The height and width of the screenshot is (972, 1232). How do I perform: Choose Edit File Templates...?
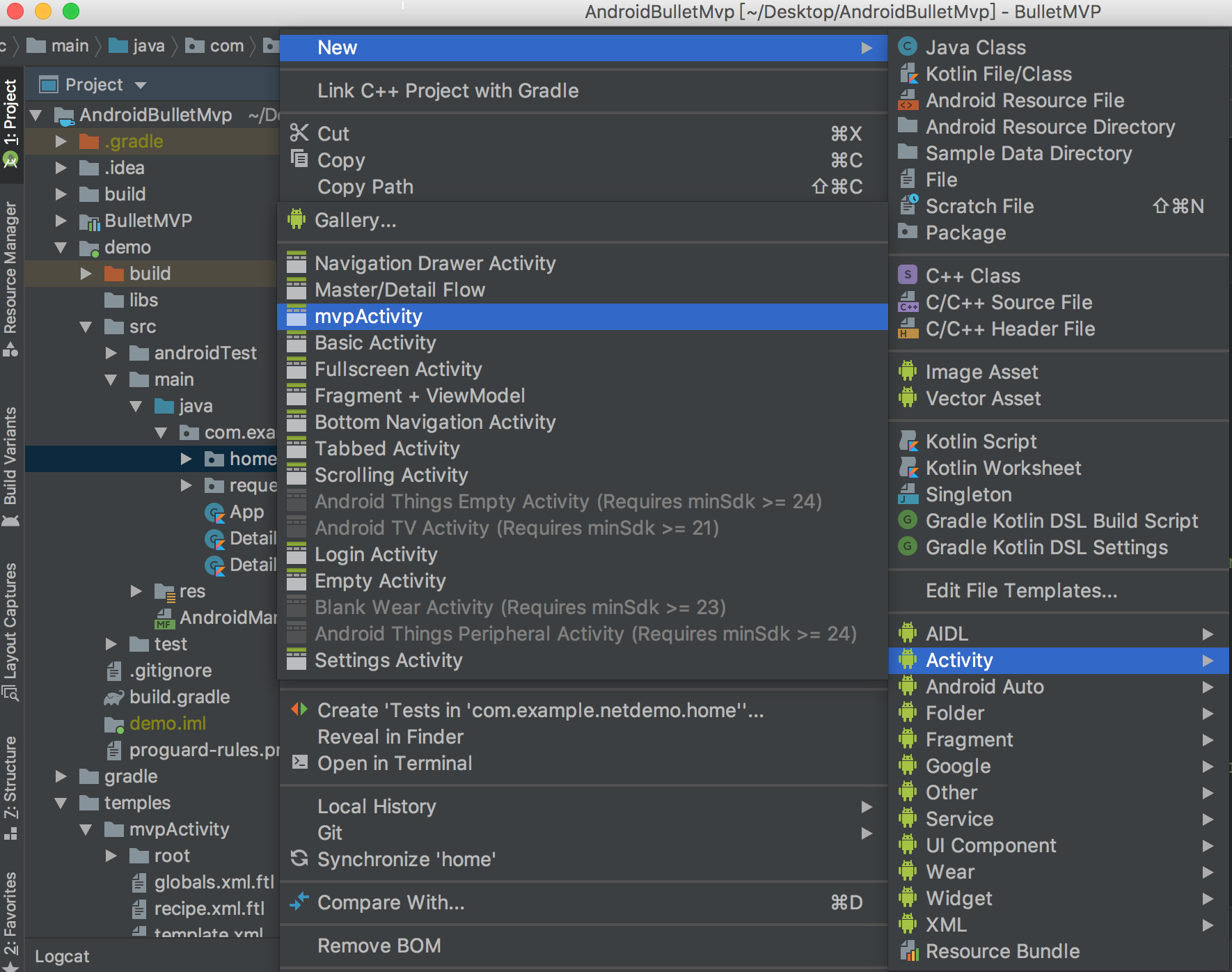(x=1059, y=590)
